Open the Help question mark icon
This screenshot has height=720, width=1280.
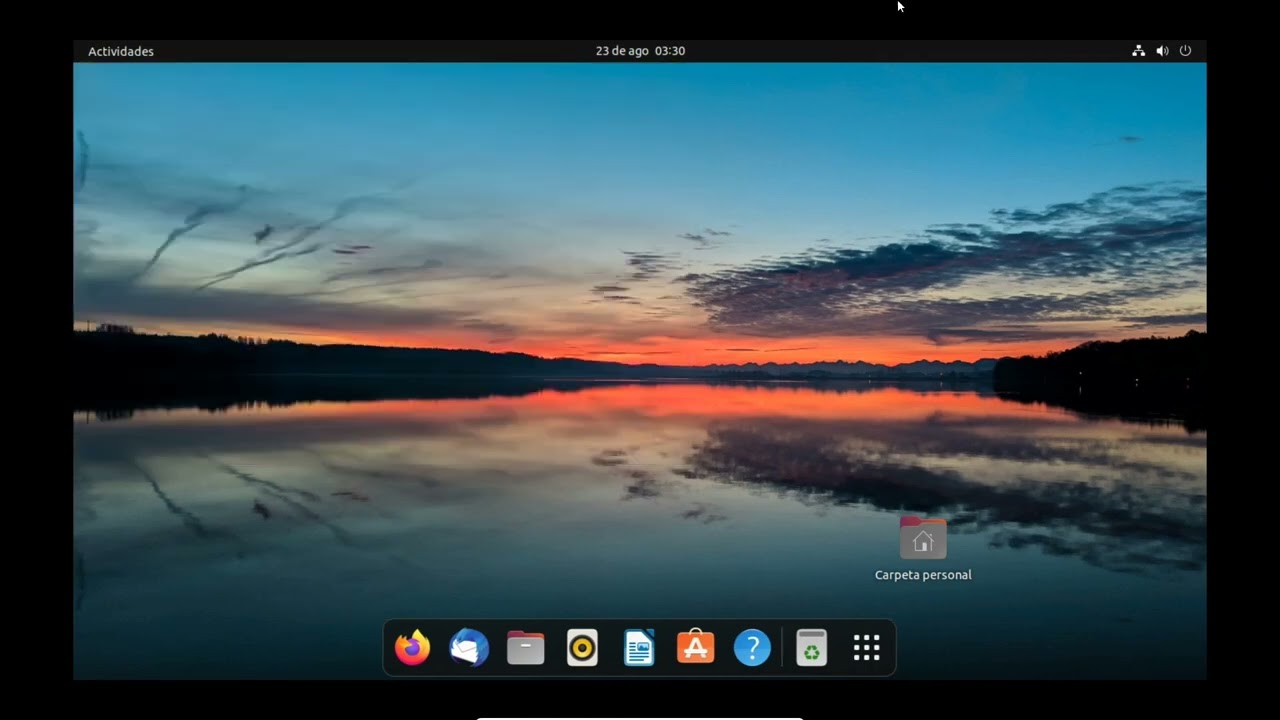[752, 648]
